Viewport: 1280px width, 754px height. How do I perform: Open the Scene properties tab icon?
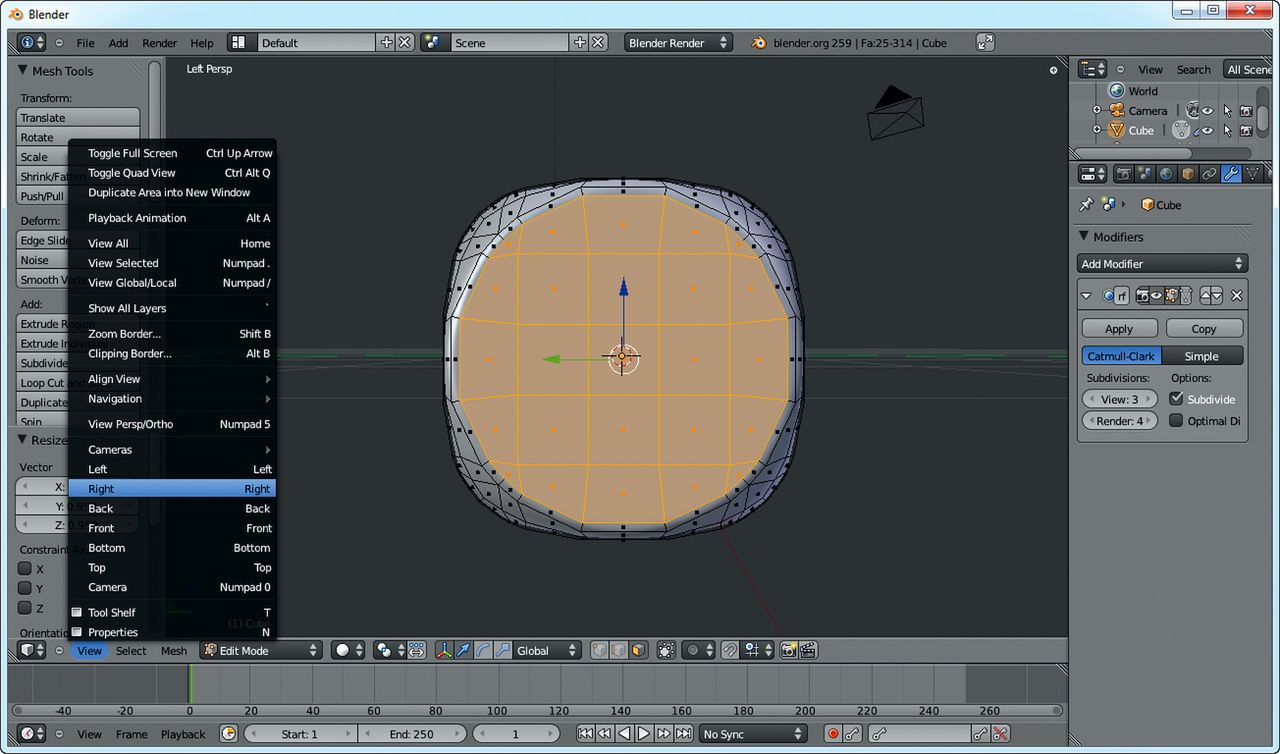point(1145,174)
